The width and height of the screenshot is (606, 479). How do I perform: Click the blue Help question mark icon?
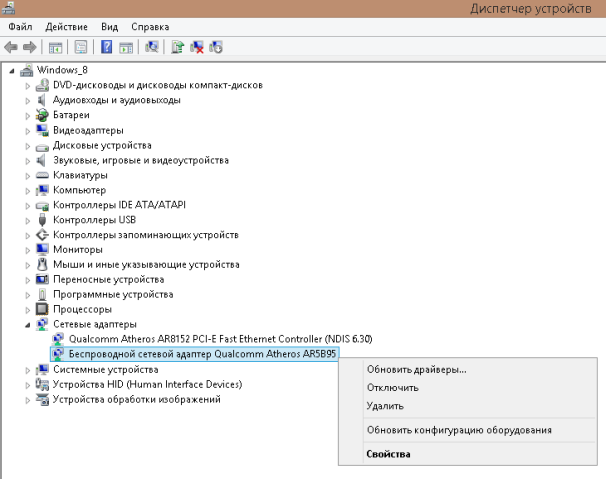tap(106, 47)
